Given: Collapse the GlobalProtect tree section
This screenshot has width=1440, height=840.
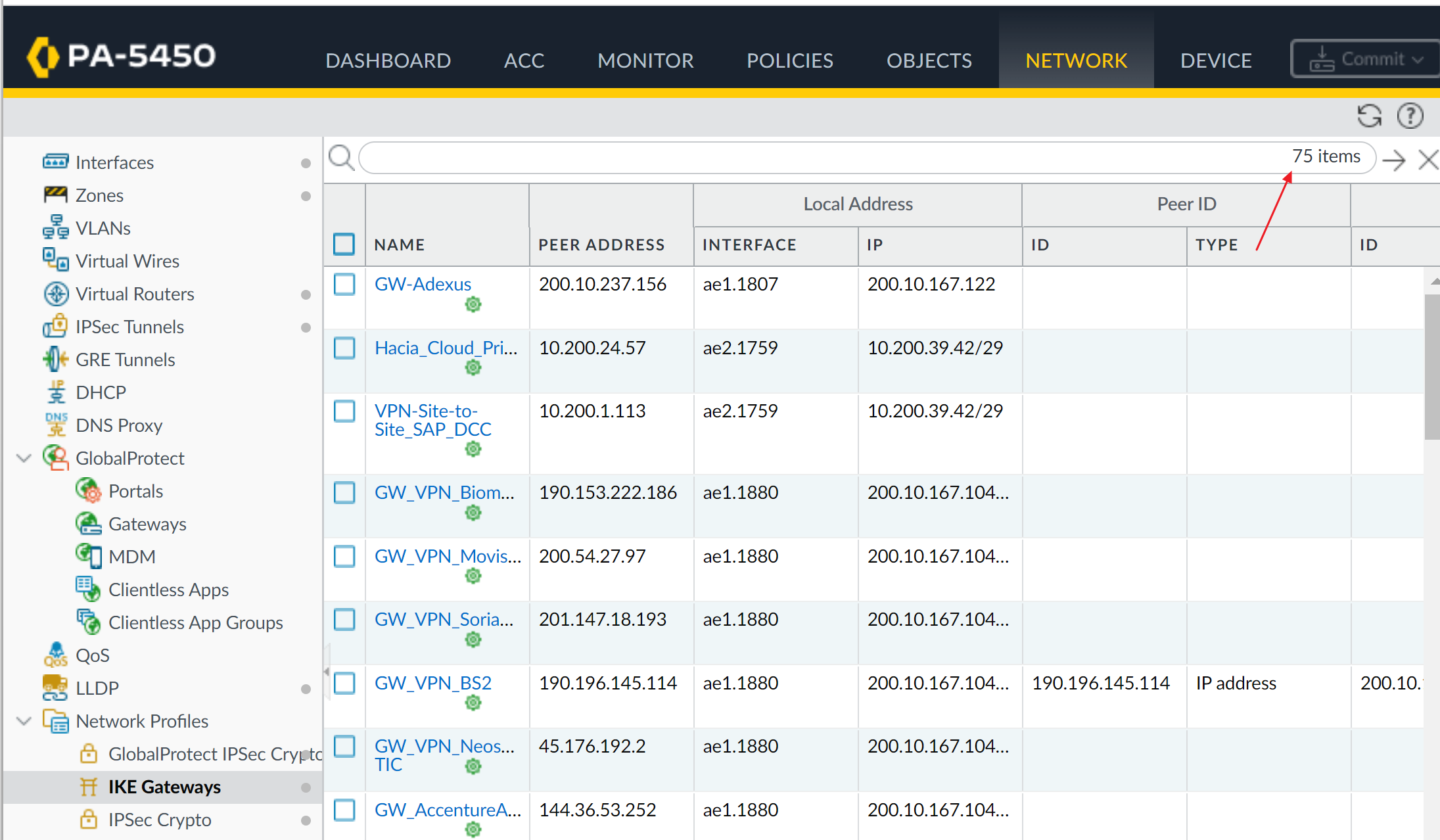Looking at the screenshot, I should 24,458.
